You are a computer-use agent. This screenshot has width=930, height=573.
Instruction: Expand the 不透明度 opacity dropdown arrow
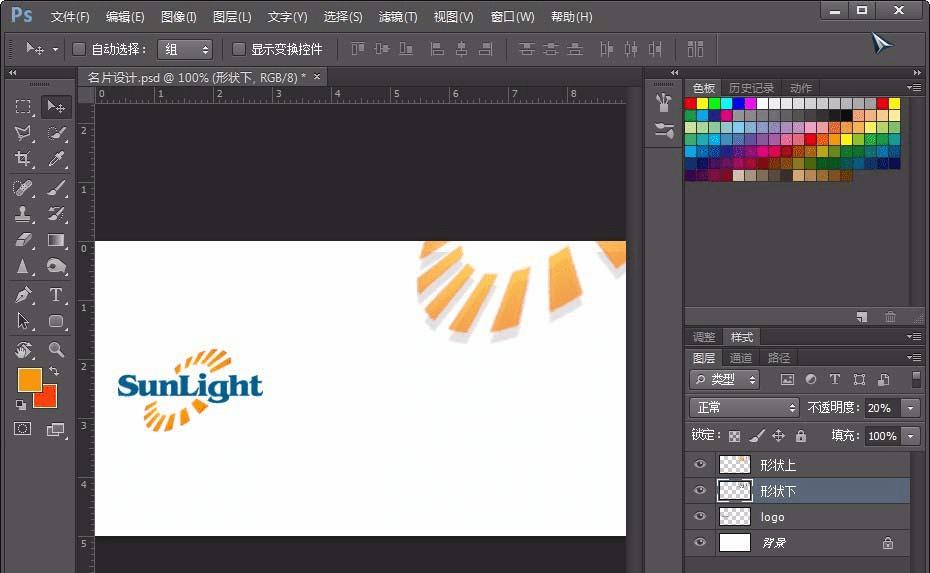(910, 408)
